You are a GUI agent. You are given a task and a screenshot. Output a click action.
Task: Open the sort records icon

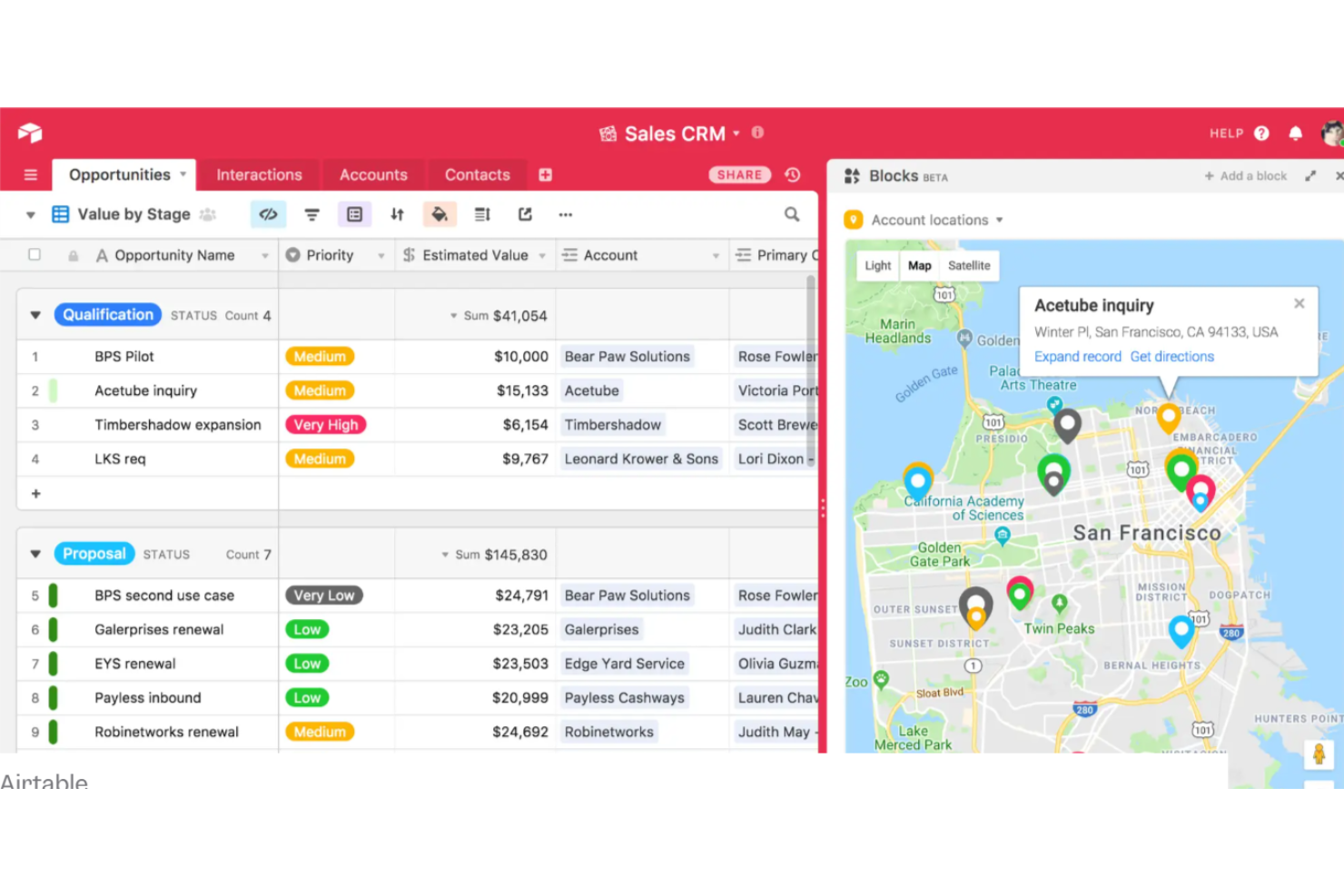397,215
